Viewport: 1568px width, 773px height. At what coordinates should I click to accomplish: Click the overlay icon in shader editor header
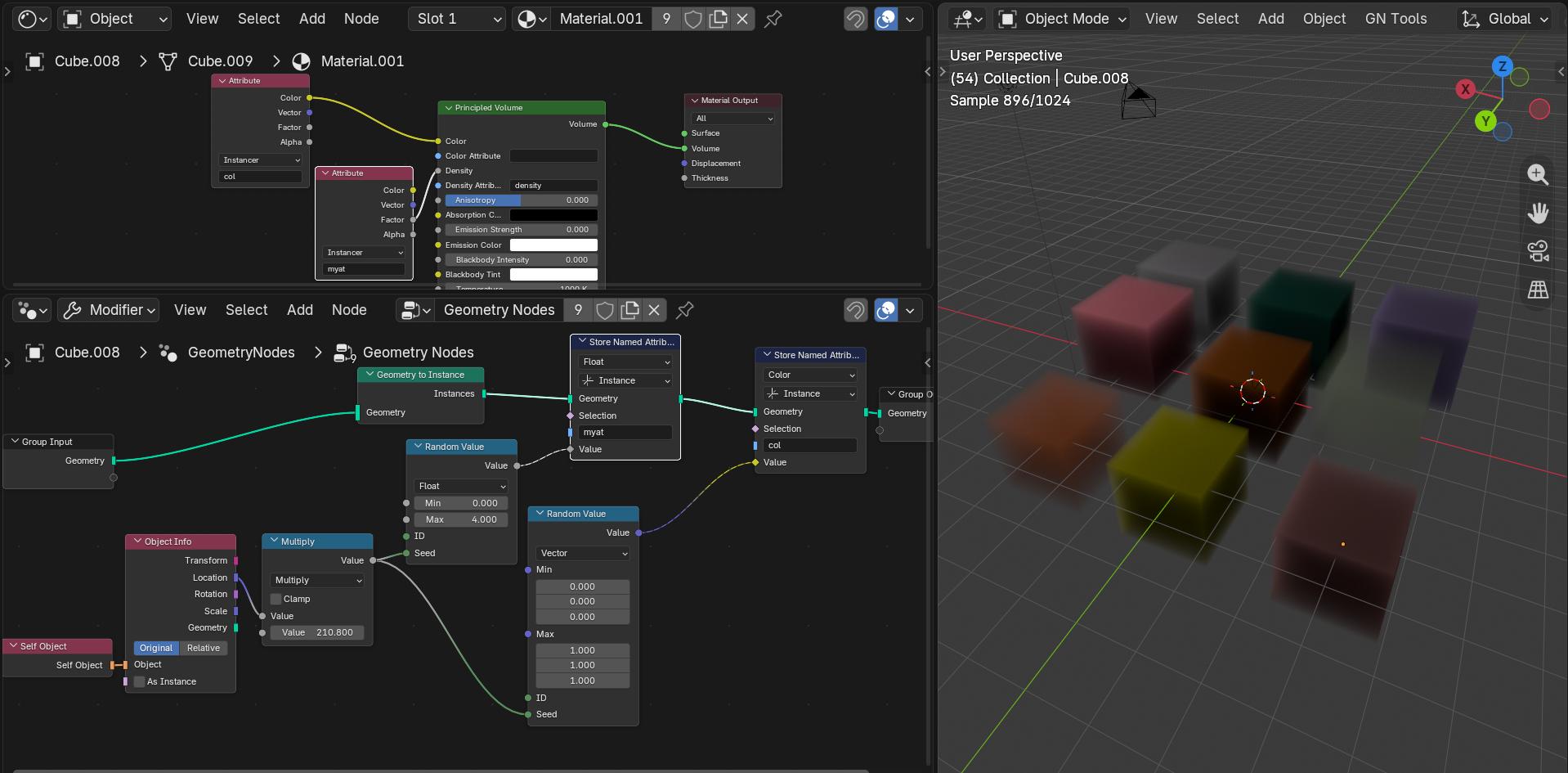click(886, 19)
